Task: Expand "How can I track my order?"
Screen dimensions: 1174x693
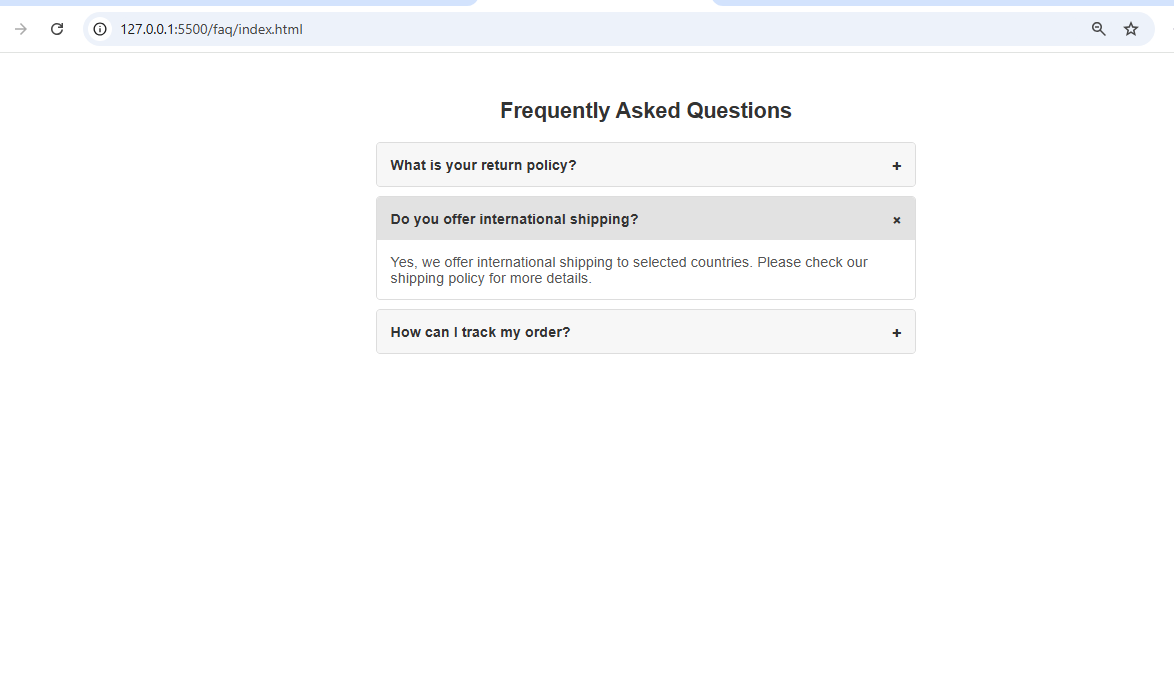Action: coord(645,332)
